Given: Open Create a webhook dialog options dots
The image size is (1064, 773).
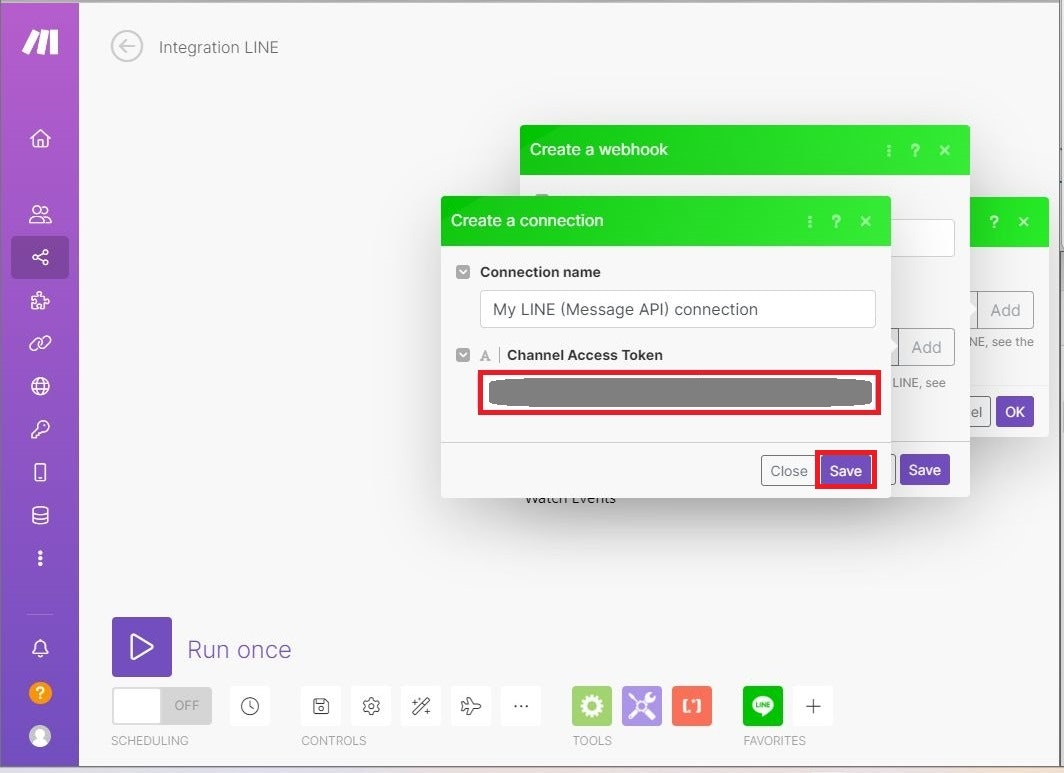Looking at the screenshot, I should pos(888,150).
